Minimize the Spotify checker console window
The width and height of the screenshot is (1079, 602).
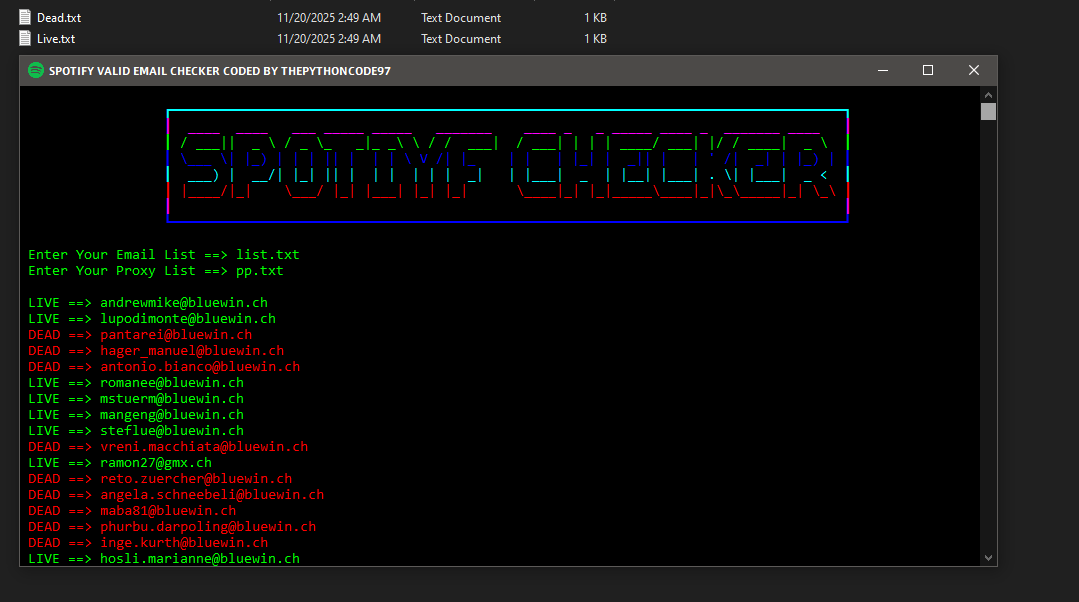883,70
